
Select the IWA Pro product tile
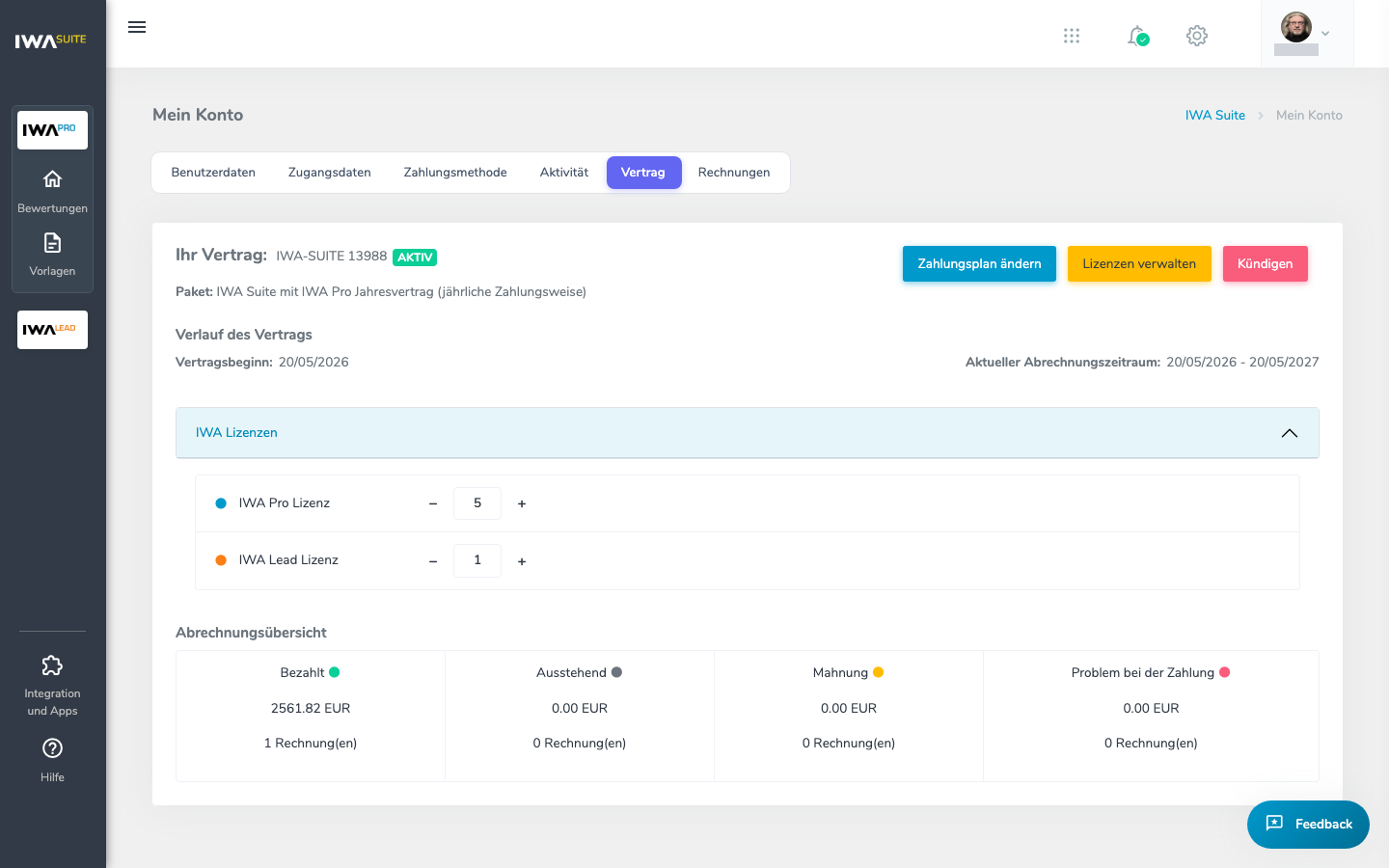(x=52, y=130)
